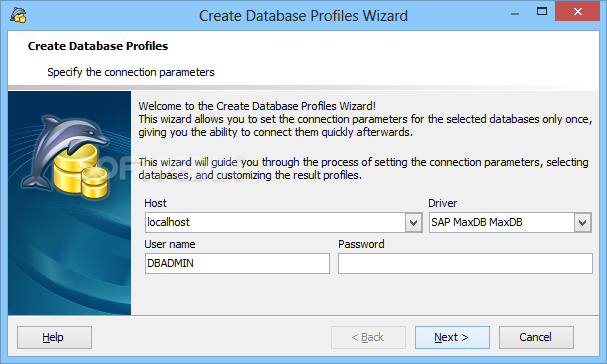This screenshot has width=607, height=364.
Task: Click the User name DBADMIN field
Action: [x=237, y=264]
